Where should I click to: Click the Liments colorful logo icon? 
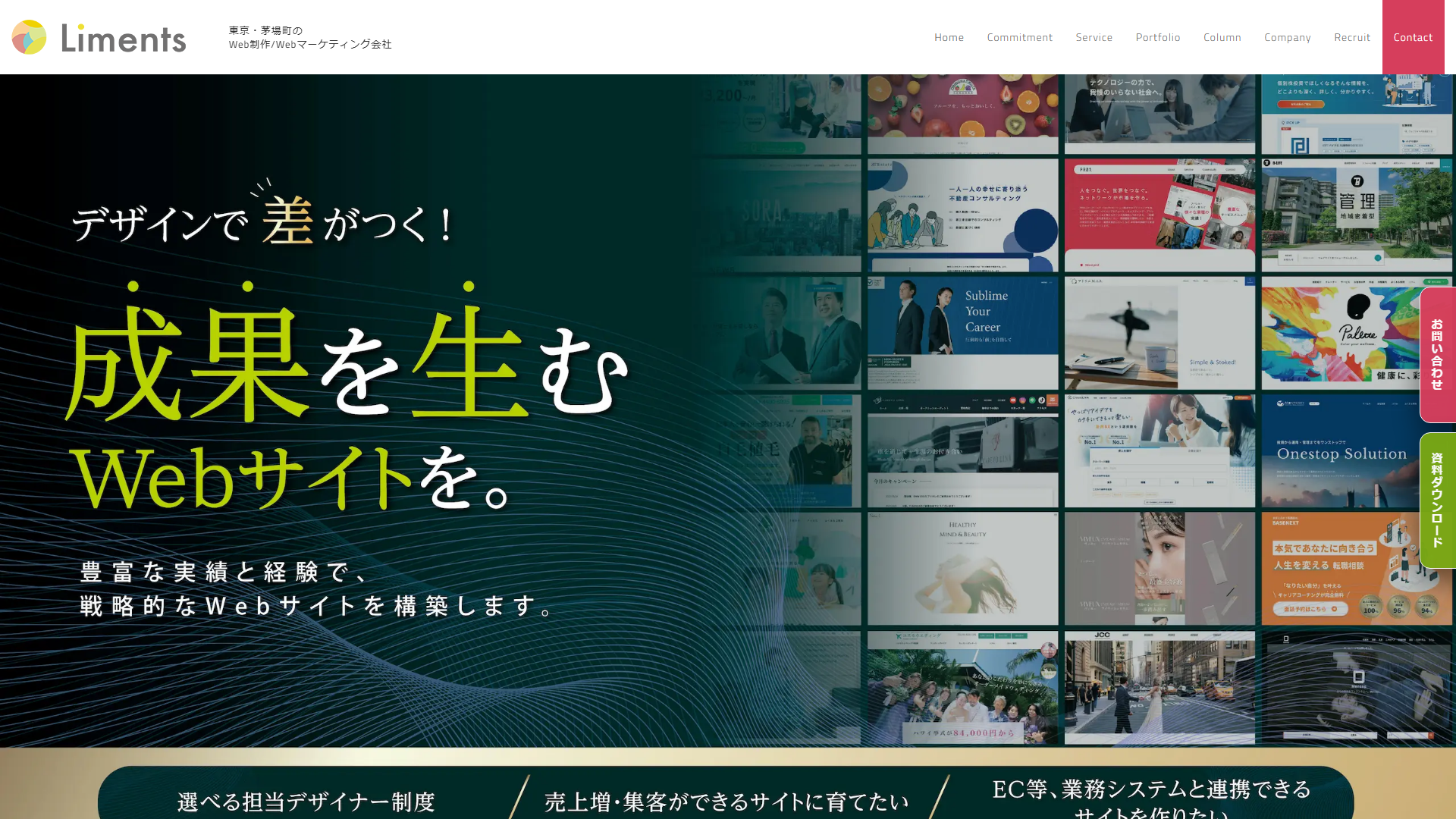pos(30,37)
